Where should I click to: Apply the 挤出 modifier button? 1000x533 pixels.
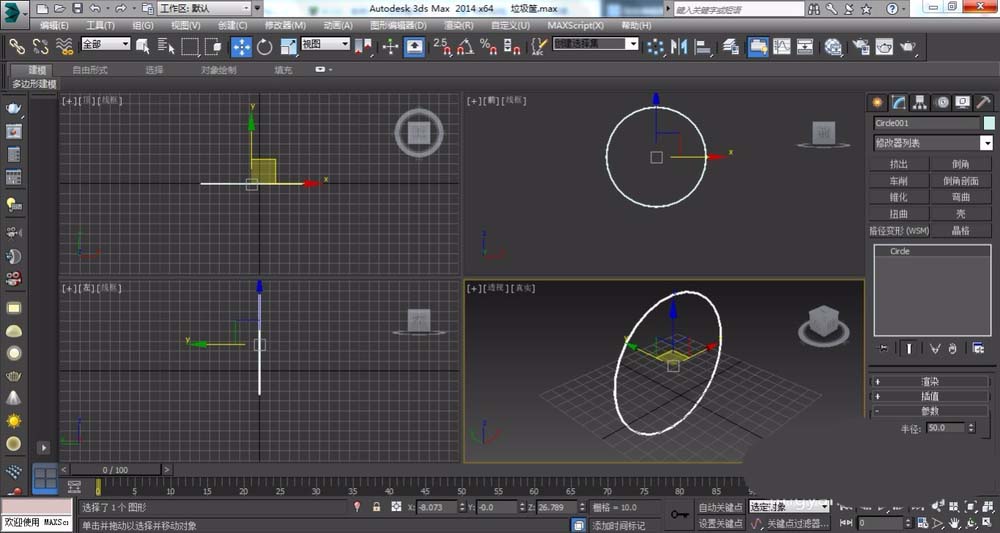pyautogui.click(x=899, y=164)
